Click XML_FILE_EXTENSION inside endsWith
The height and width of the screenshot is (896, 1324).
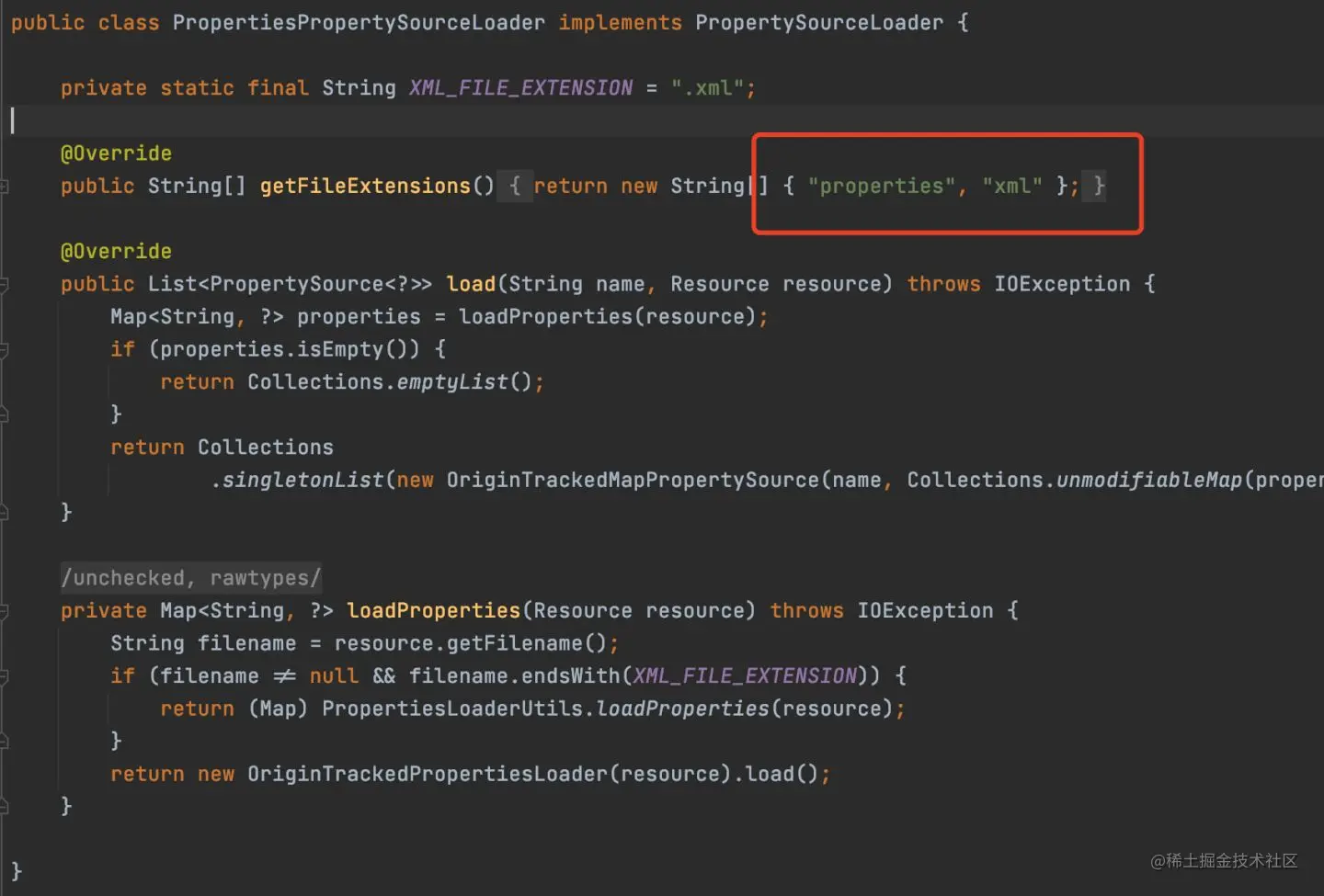click(745, 676)
